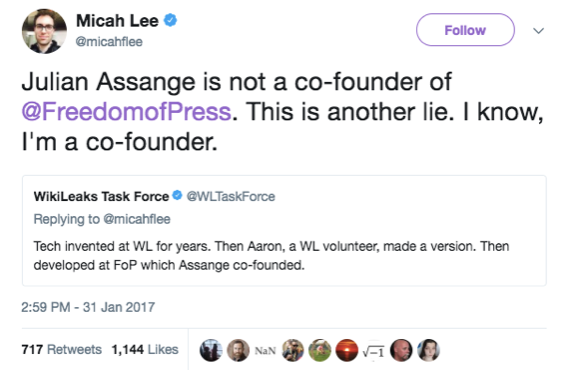View the 1,144 Likes list

tap(145, 349)
